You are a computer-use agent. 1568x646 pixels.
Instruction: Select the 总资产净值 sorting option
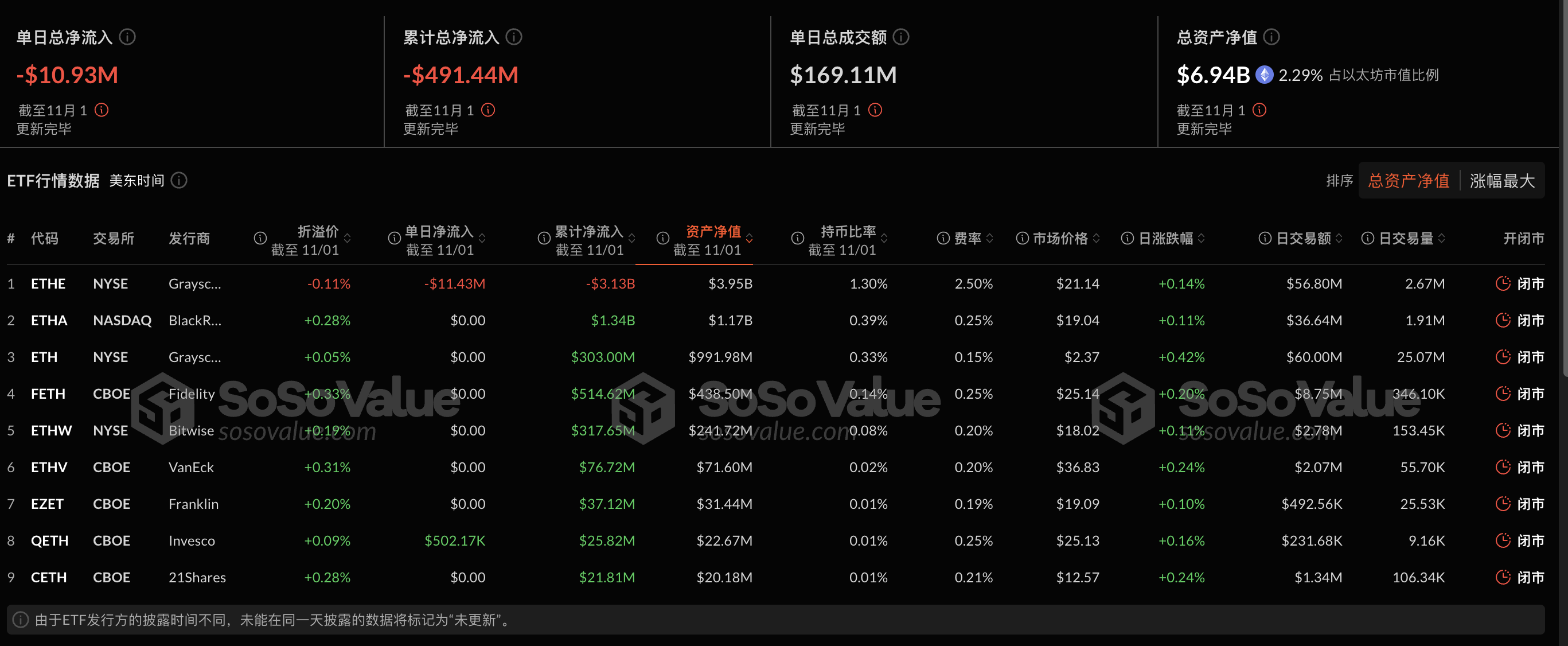(1408, 180)
